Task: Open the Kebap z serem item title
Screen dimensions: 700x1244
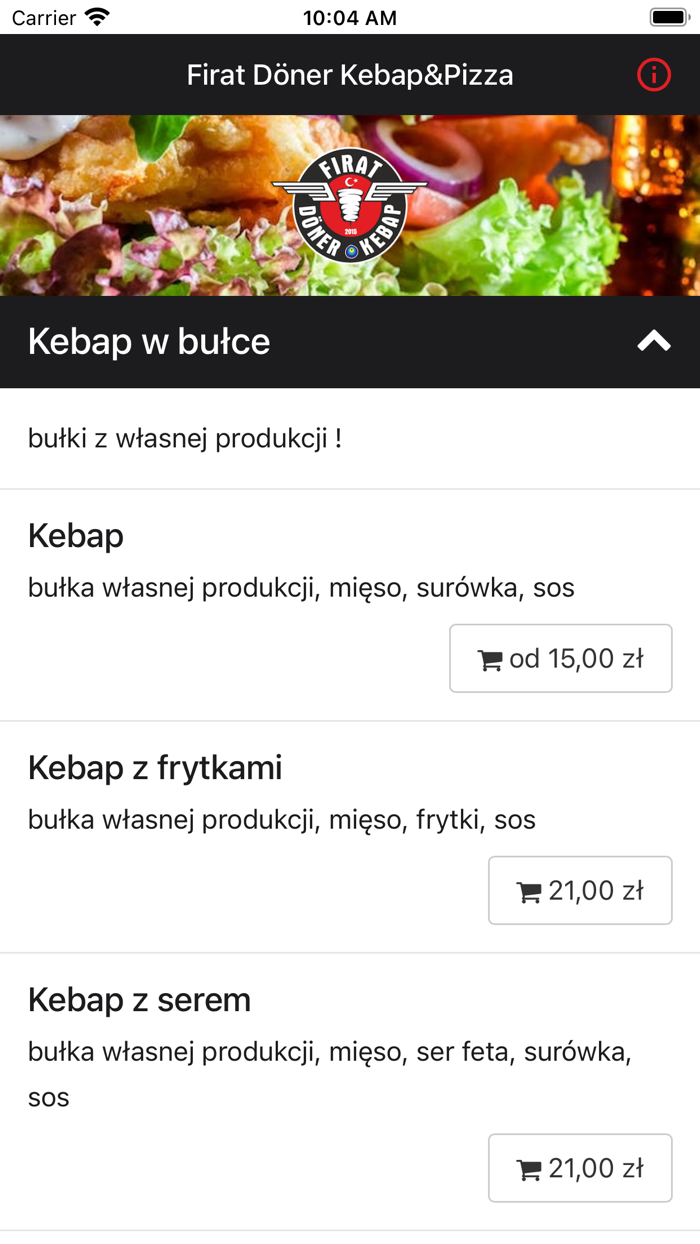Action: [139, 1000]
